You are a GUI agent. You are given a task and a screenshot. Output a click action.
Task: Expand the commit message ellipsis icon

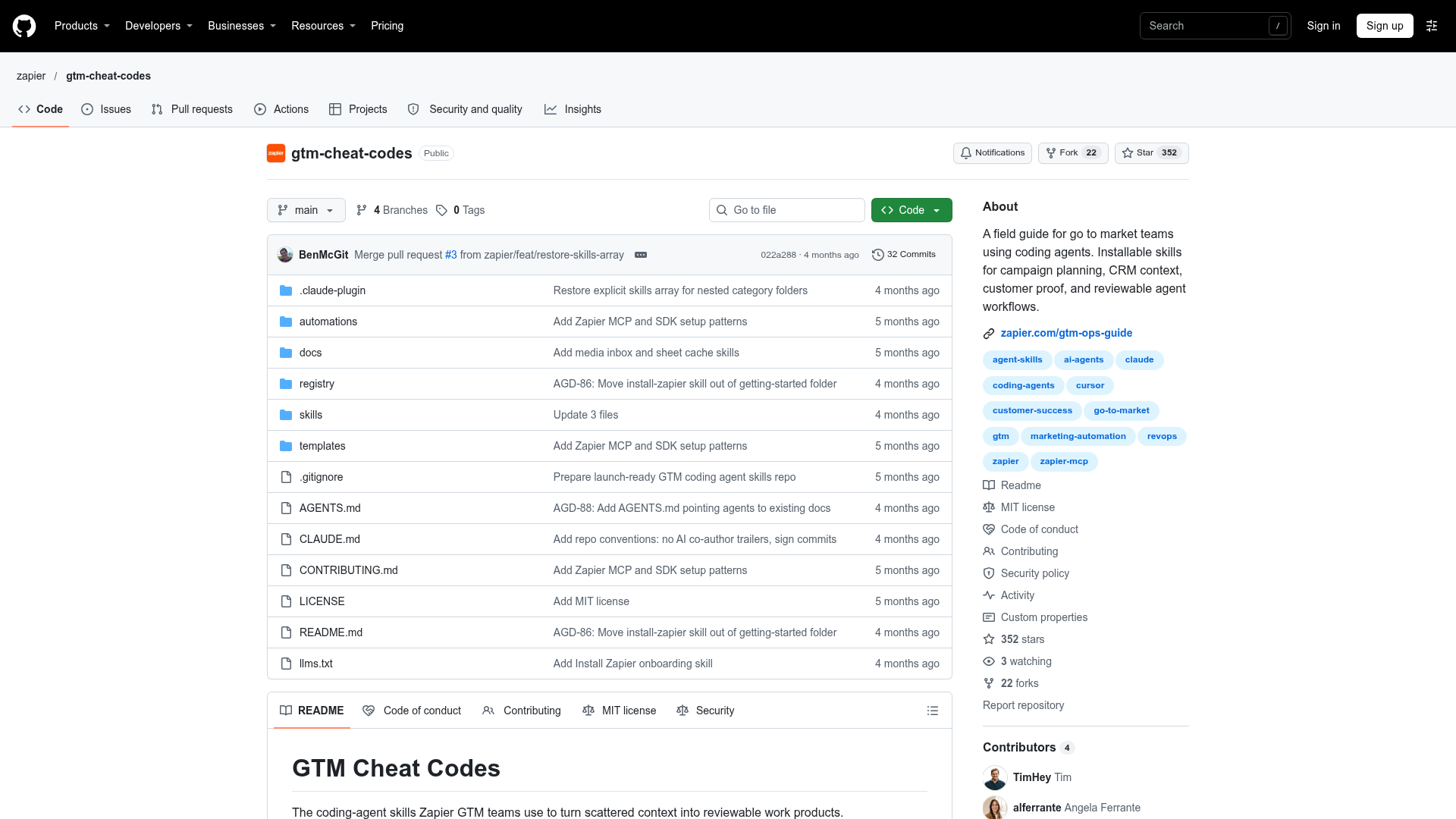click(641, 255)
